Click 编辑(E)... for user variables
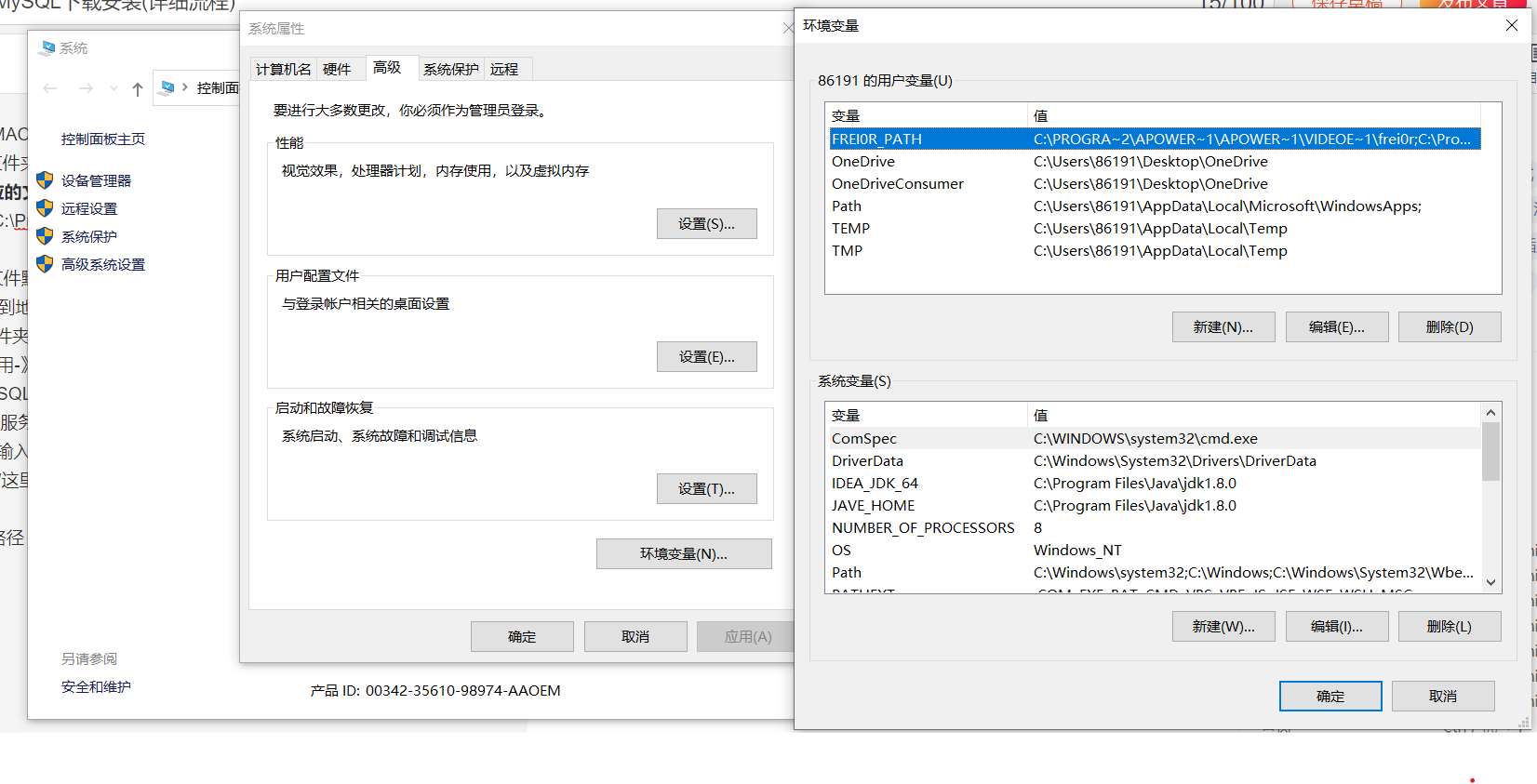This screenshot has width=1537, height=784. [1337, 327]
